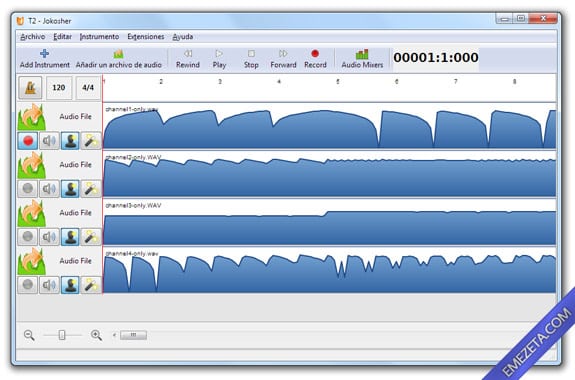The height and width of the screenshot is (380, 575).
Task: Select the channel3-only.WAV waveform clip
Action: click(330, 223)
